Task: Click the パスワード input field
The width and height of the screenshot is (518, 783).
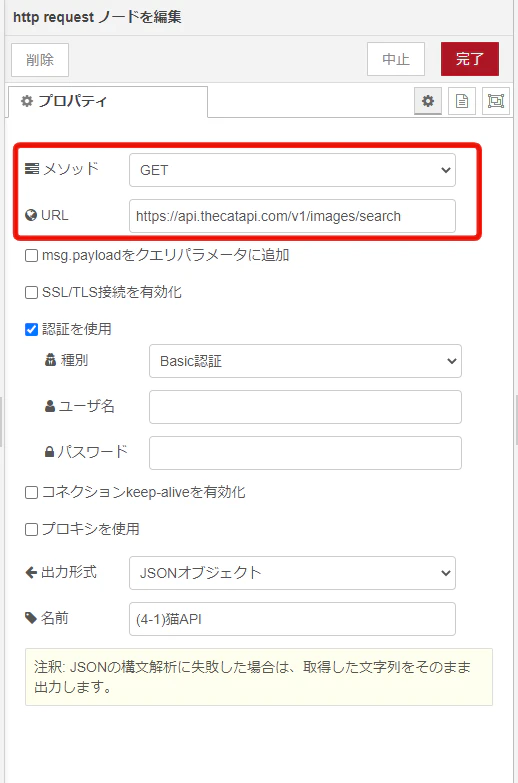Action: (x=305, y=453)
